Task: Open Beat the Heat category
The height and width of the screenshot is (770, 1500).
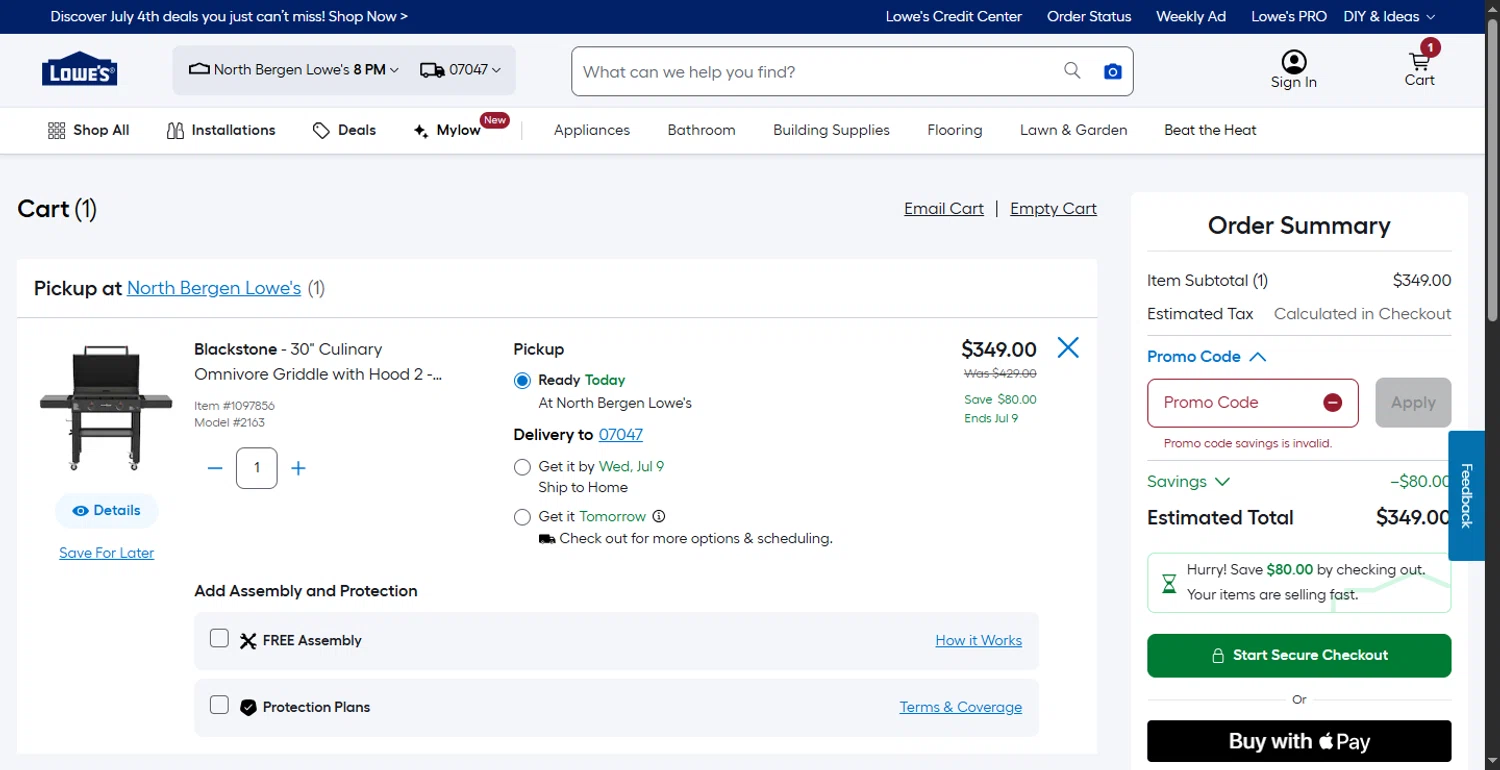Action: pos(1210,130)
